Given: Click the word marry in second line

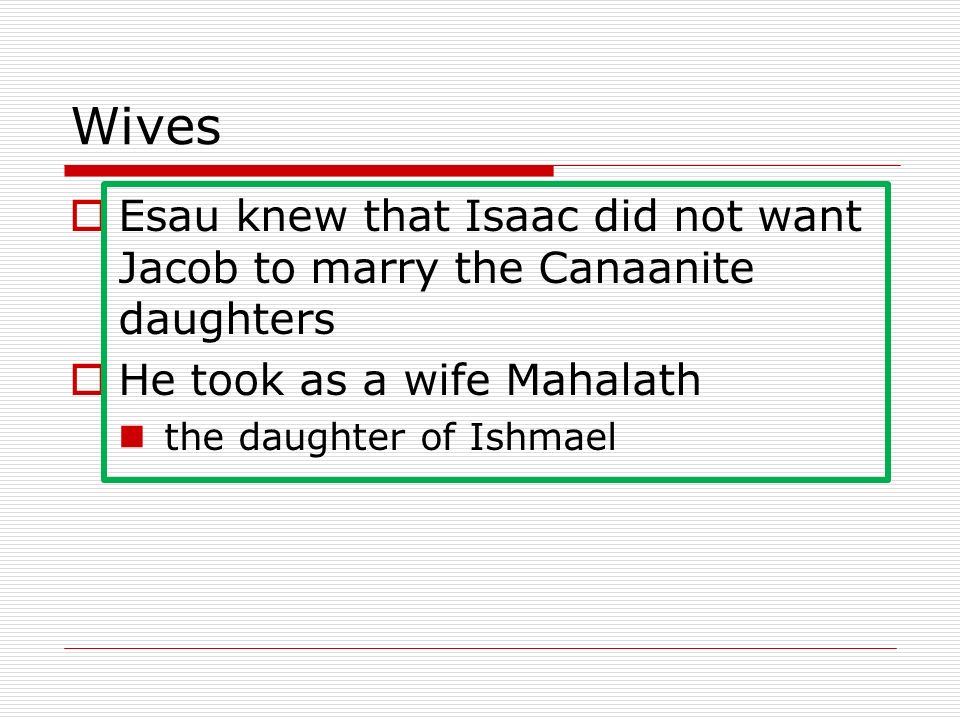Looking at the screenshot, I should 375,271.
